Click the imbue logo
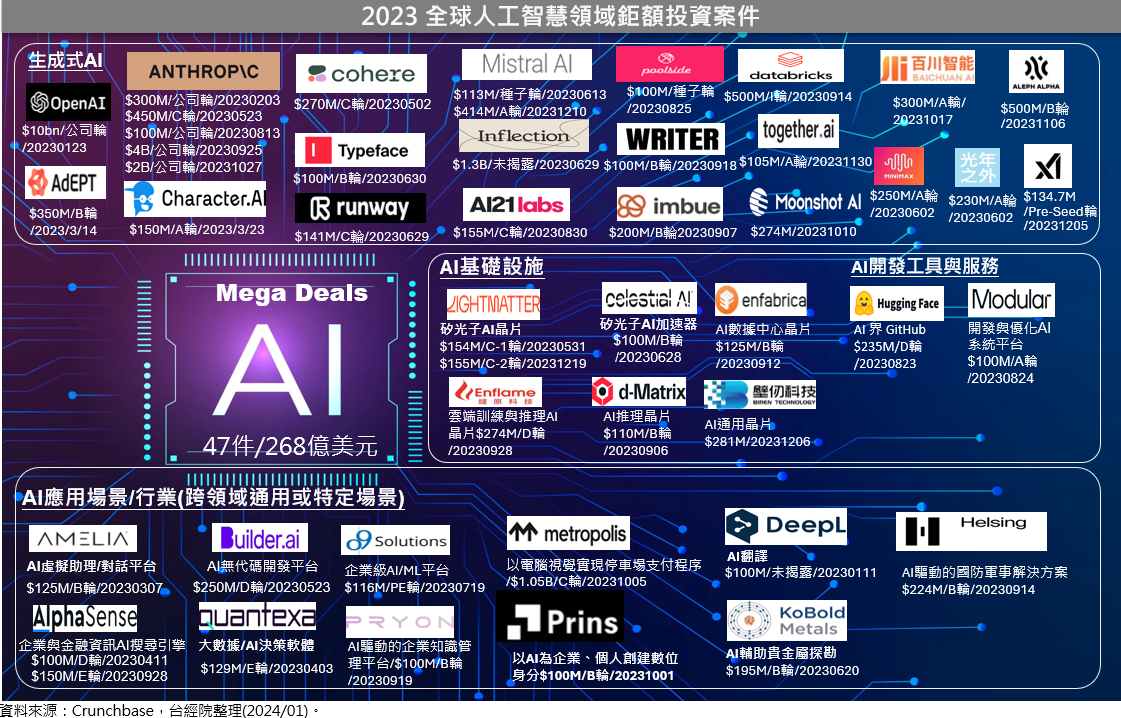 pyautogui.click(x=669, y=206)
